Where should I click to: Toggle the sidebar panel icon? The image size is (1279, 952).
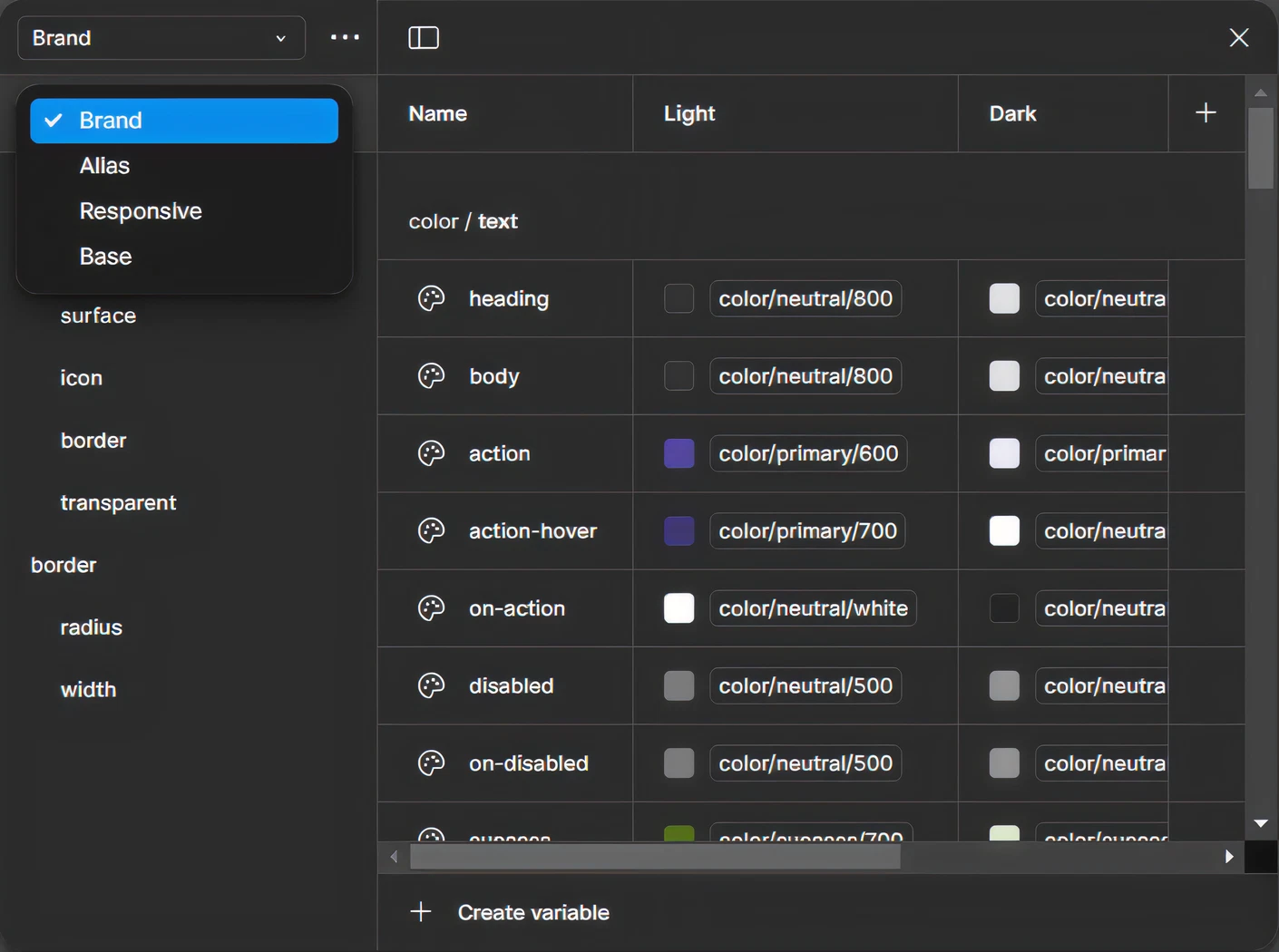pyautogui.click(x=424, y=37)
